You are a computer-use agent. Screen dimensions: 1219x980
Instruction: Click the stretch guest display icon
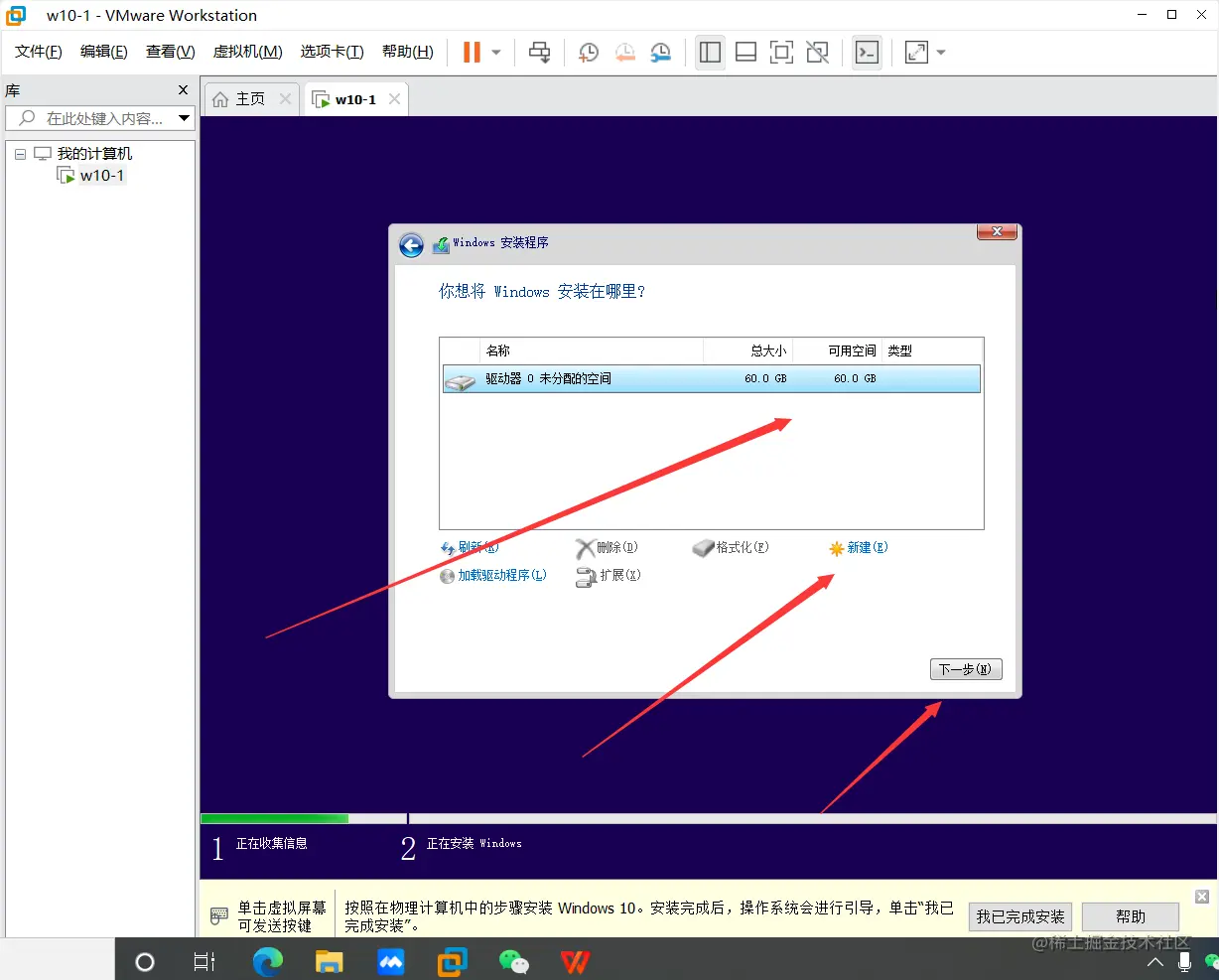(916, 53)
